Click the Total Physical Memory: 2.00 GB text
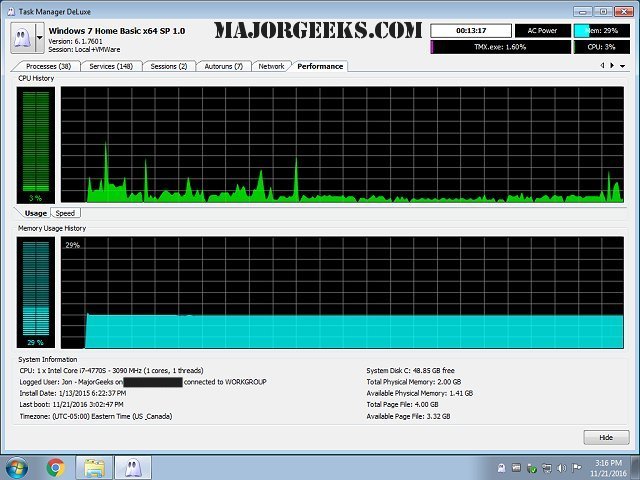The width and height of the screenshot is (640, 480). pyautogui.click(x=413, y=382)
